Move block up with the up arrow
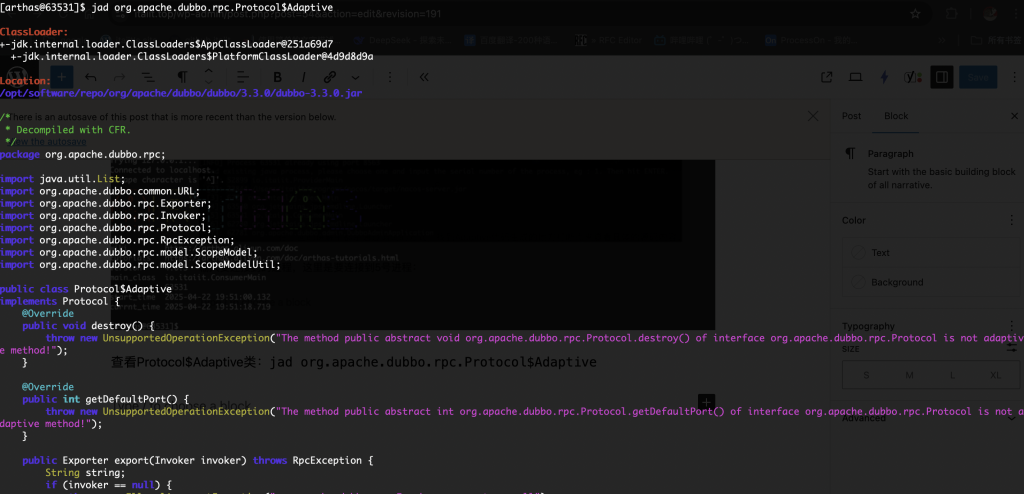The height and width of the screenshot is (494, 1024). [208, 71]
